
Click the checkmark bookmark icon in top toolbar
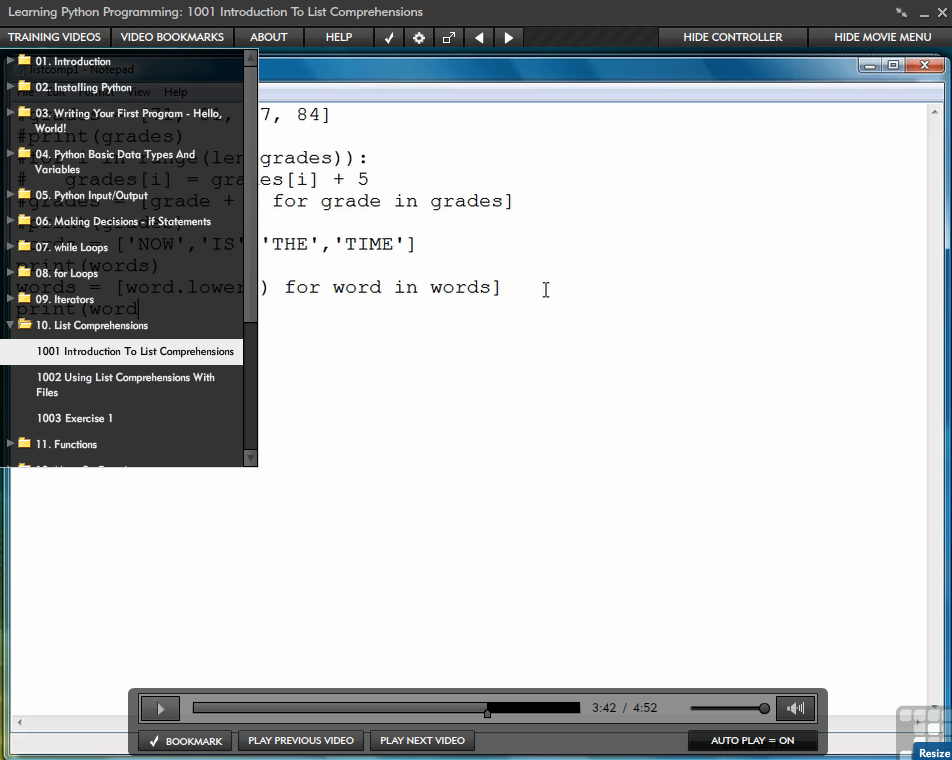[x=389, y=37]
